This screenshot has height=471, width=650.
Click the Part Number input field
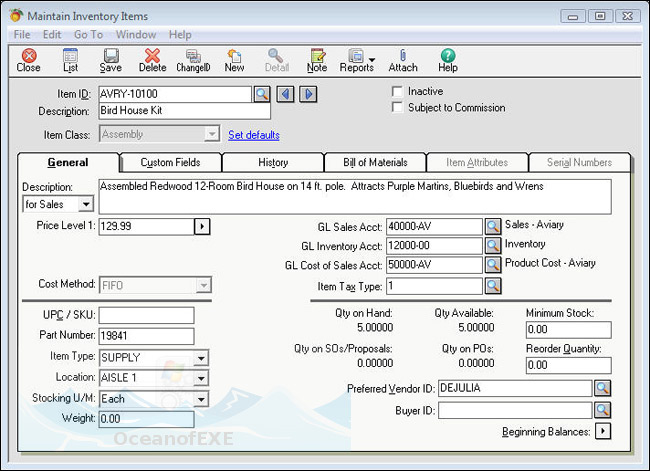pos(146,336)
